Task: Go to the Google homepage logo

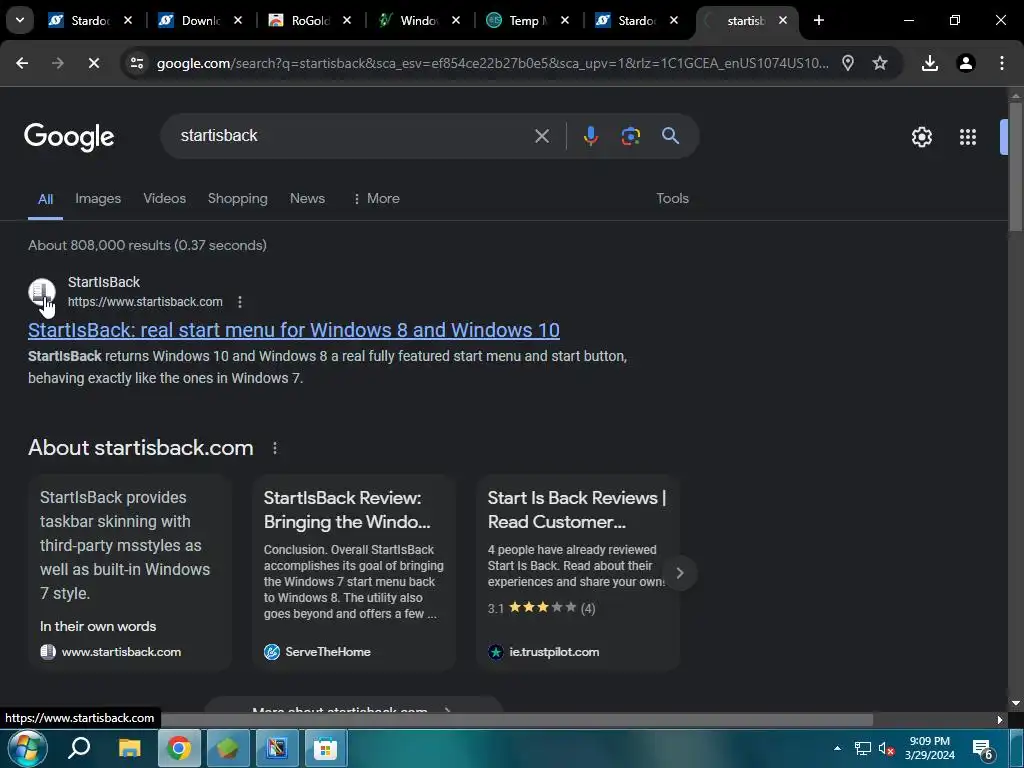Action: tap(69, 136)
